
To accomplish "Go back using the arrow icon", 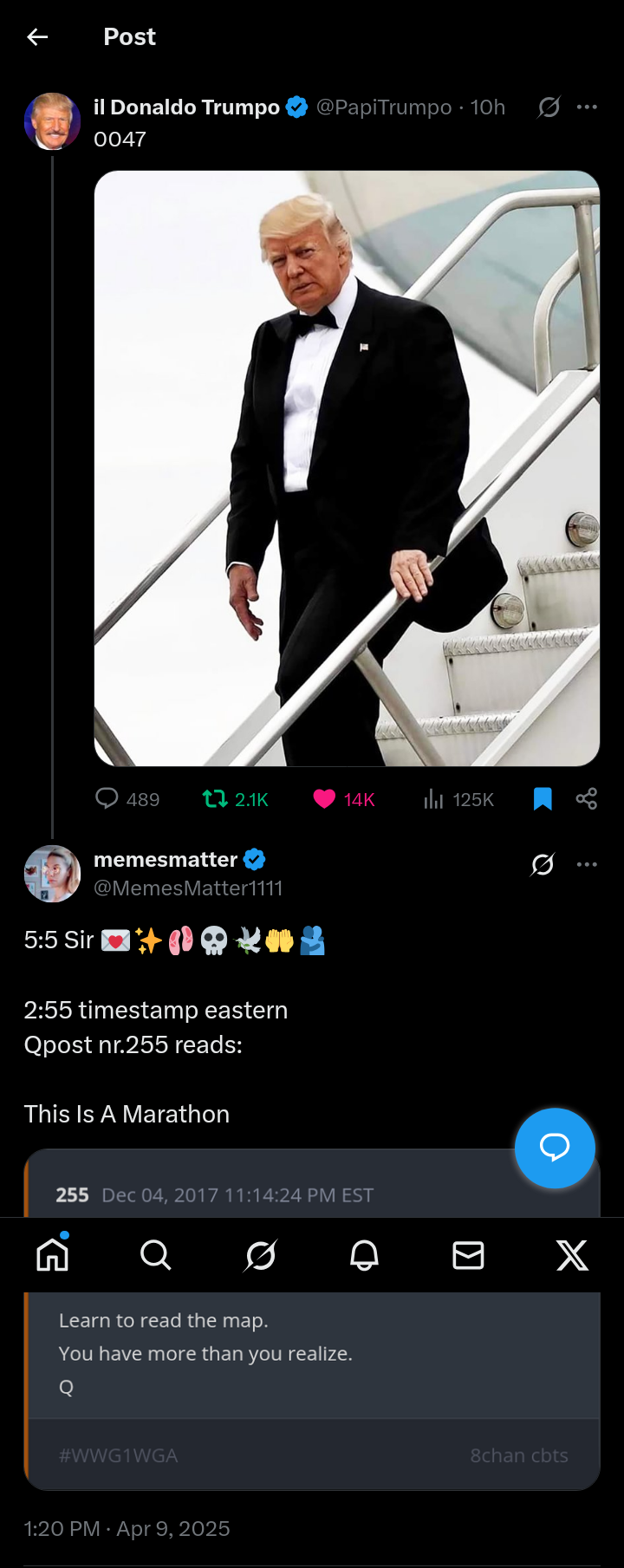I will tap(37, 36).
